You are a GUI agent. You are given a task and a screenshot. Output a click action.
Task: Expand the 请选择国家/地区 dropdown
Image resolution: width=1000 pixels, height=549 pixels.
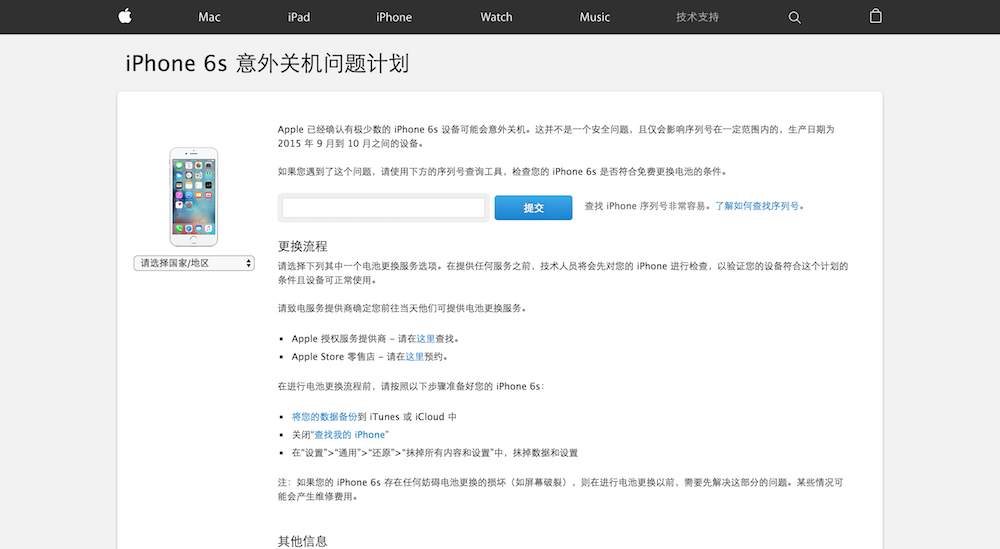(x=194, y=263)
